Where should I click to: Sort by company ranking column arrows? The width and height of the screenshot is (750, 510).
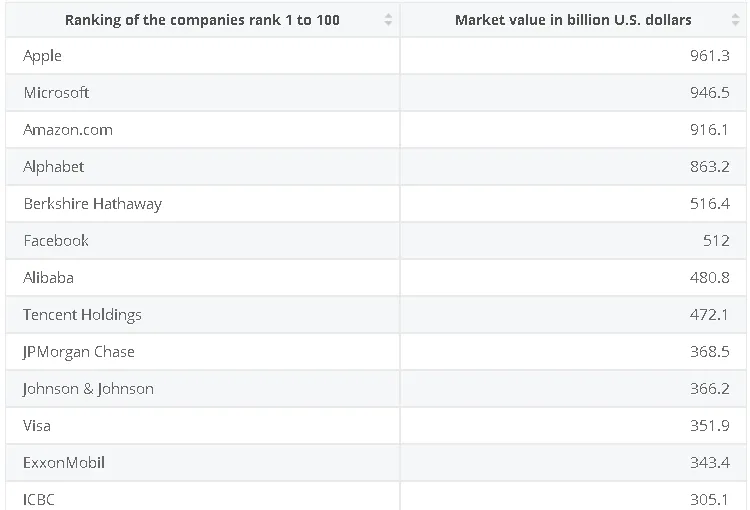388,20
